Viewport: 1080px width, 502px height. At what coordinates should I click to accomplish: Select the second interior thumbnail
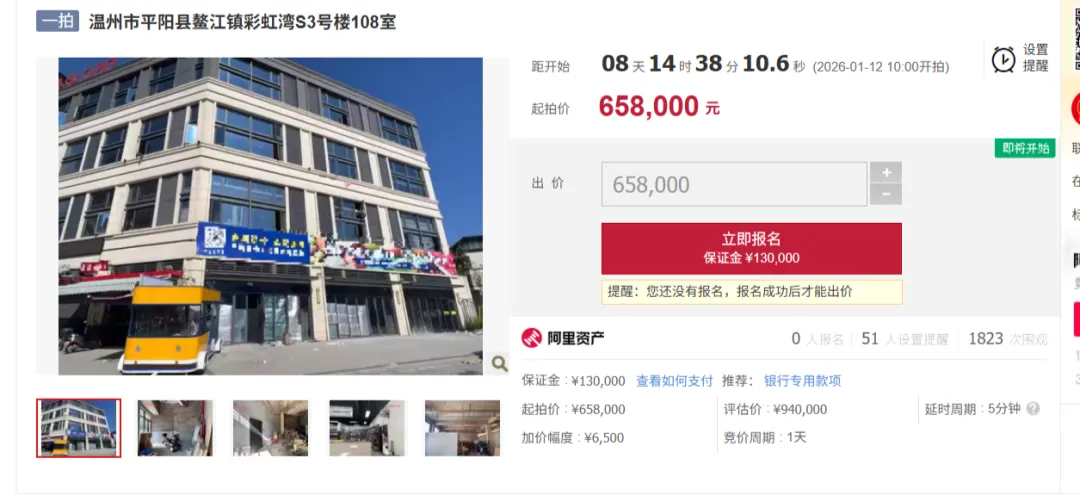tap(175, 428)
